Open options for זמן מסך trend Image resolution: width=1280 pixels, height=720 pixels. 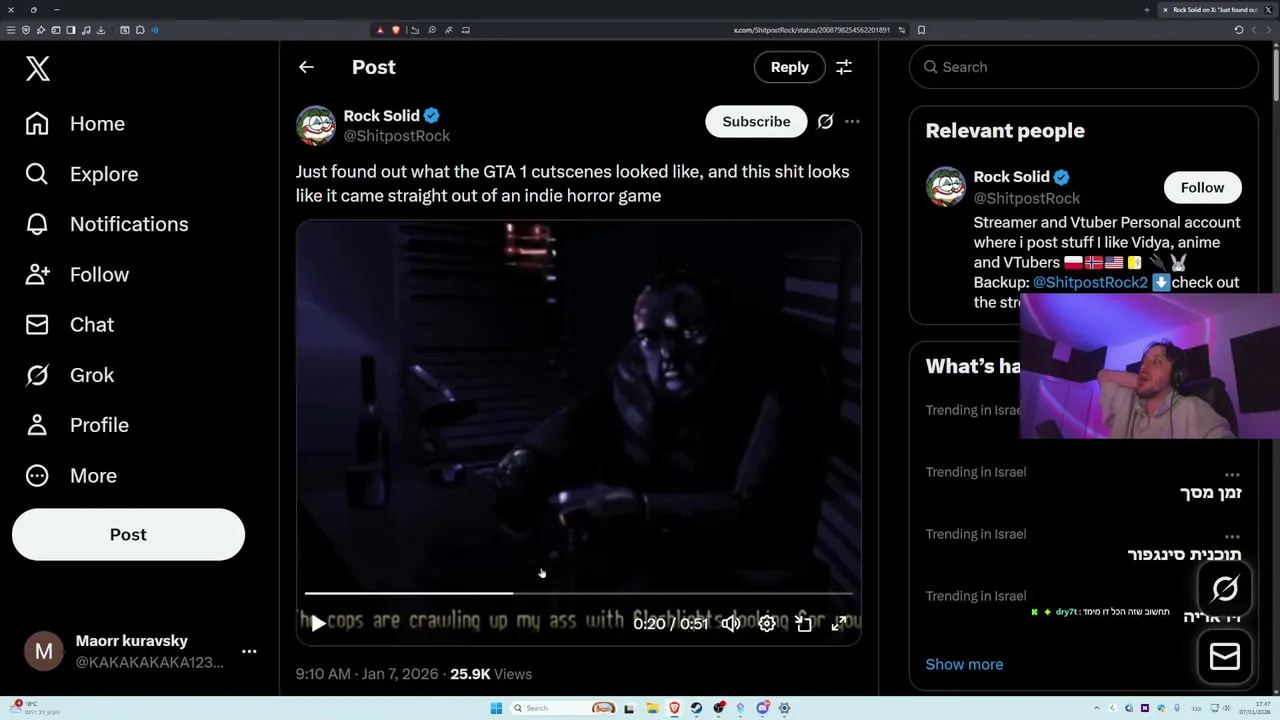pos(1232,474)
